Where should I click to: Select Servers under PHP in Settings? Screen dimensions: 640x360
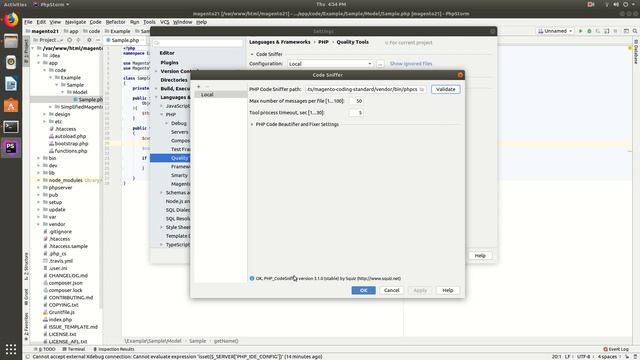180,132
